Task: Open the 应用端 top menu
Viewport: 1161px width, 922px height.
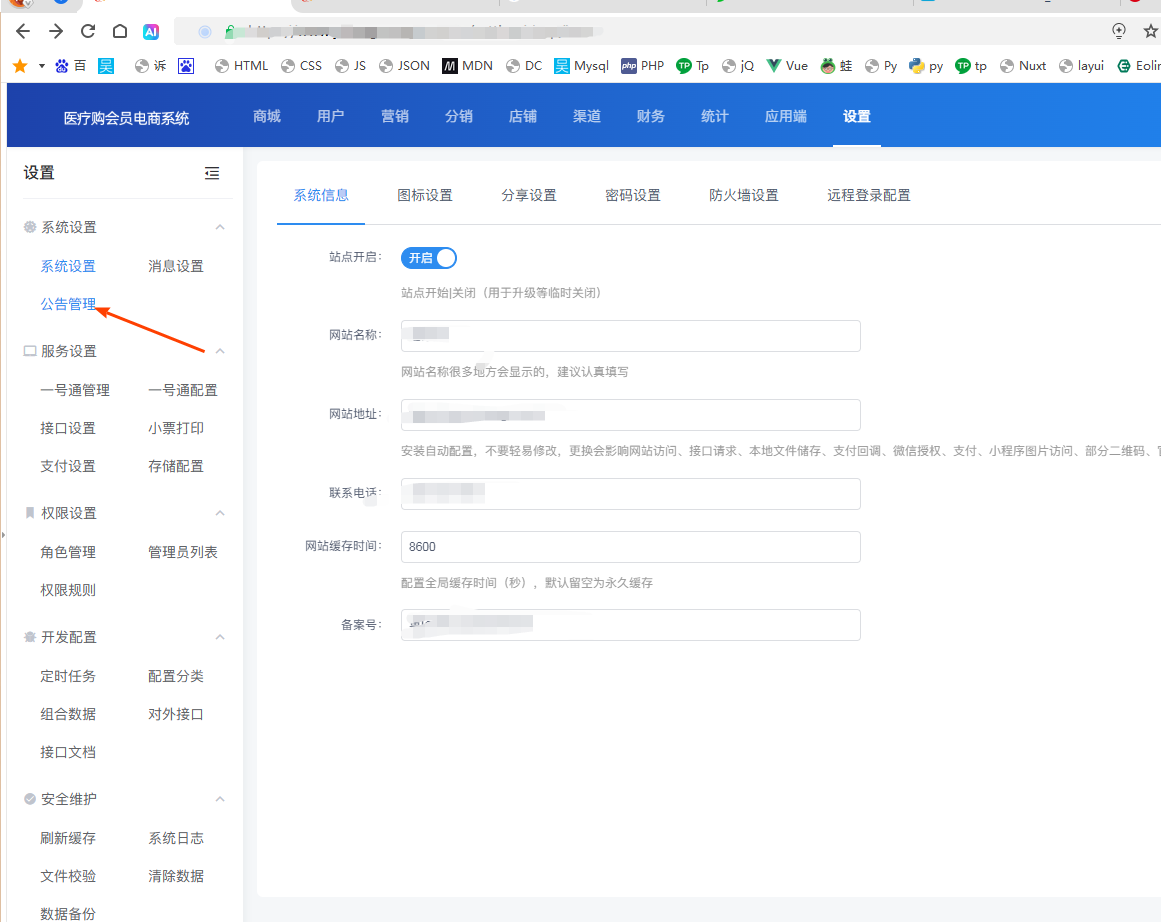Action: [x=786, y=116]
